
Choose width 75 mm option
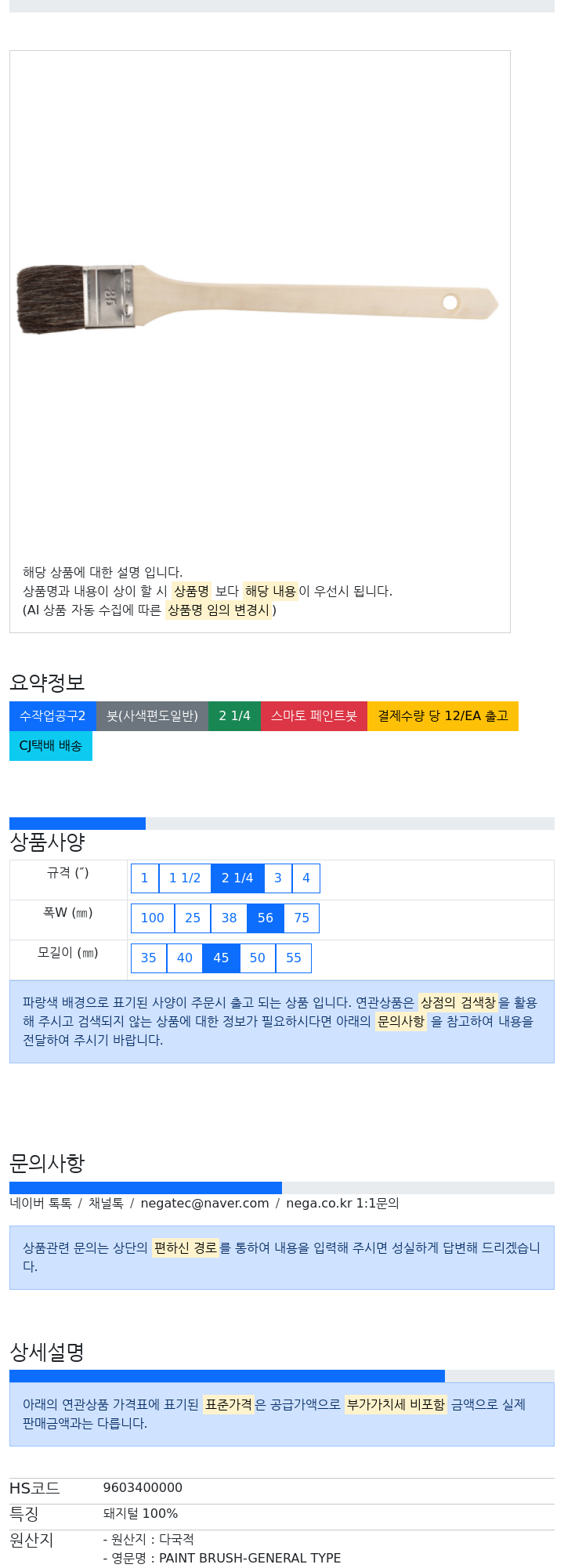tap(302, 918)
